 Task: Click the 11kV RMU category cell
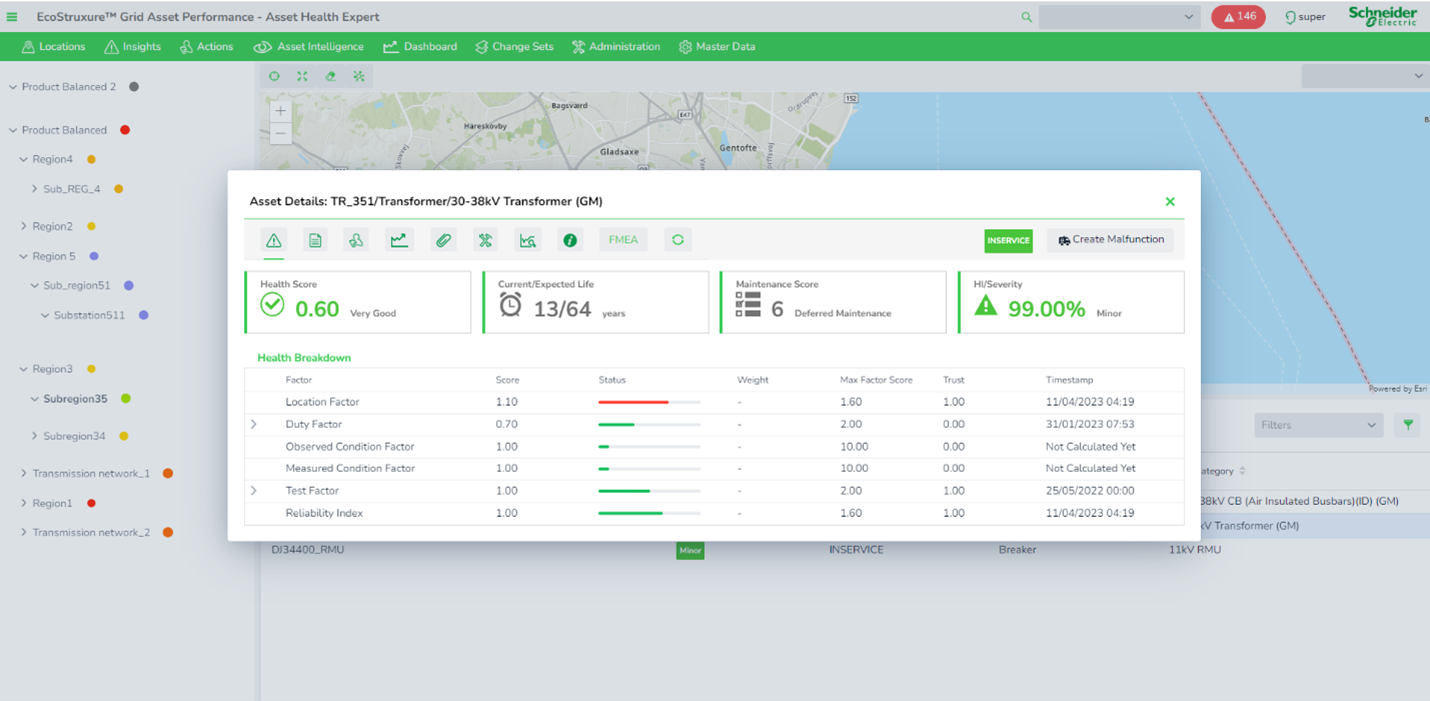[x=1195, y=550]
